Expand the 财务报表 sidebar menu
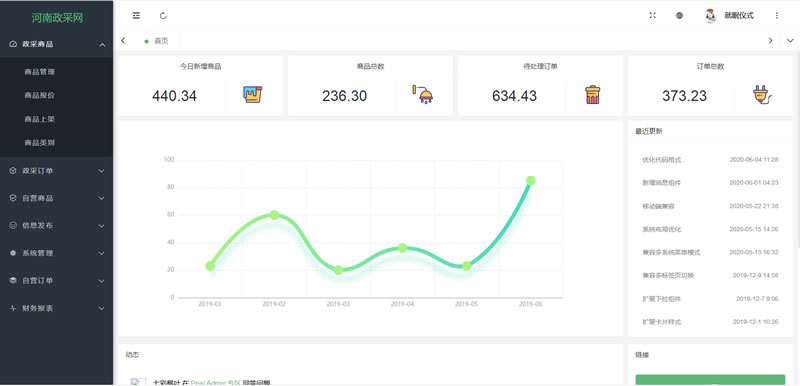This screenshot has height=386, width=800. coord(56,308)
